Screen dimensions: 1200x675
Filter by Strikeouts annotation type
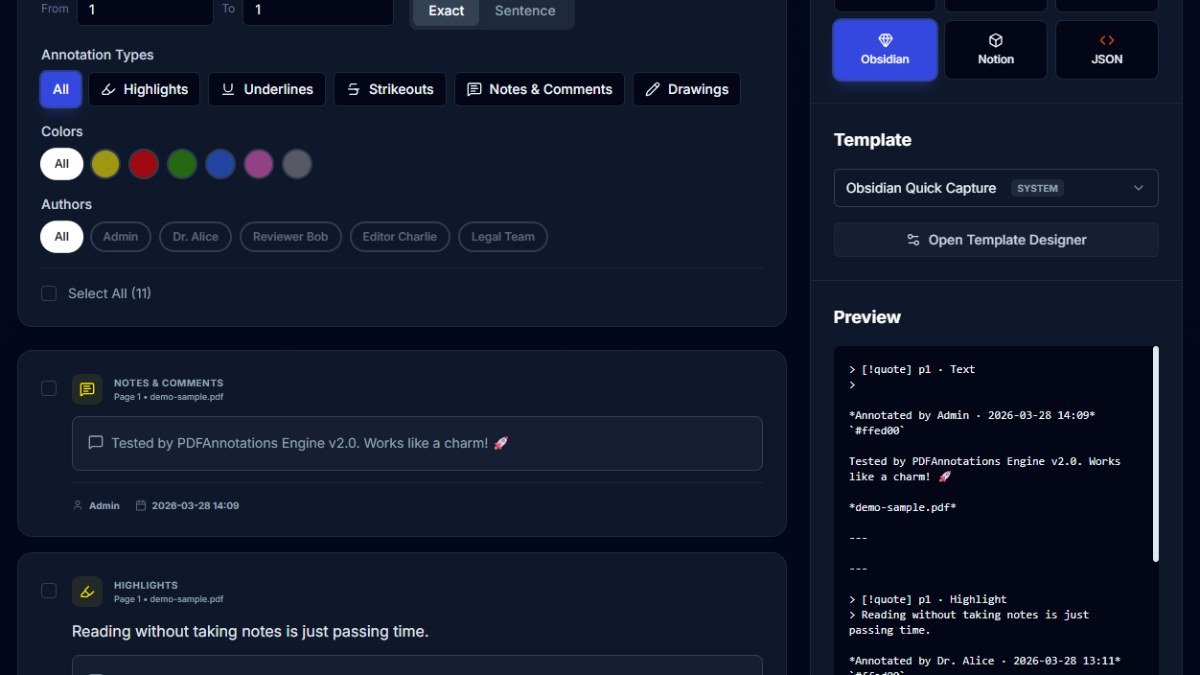(390, 89)
